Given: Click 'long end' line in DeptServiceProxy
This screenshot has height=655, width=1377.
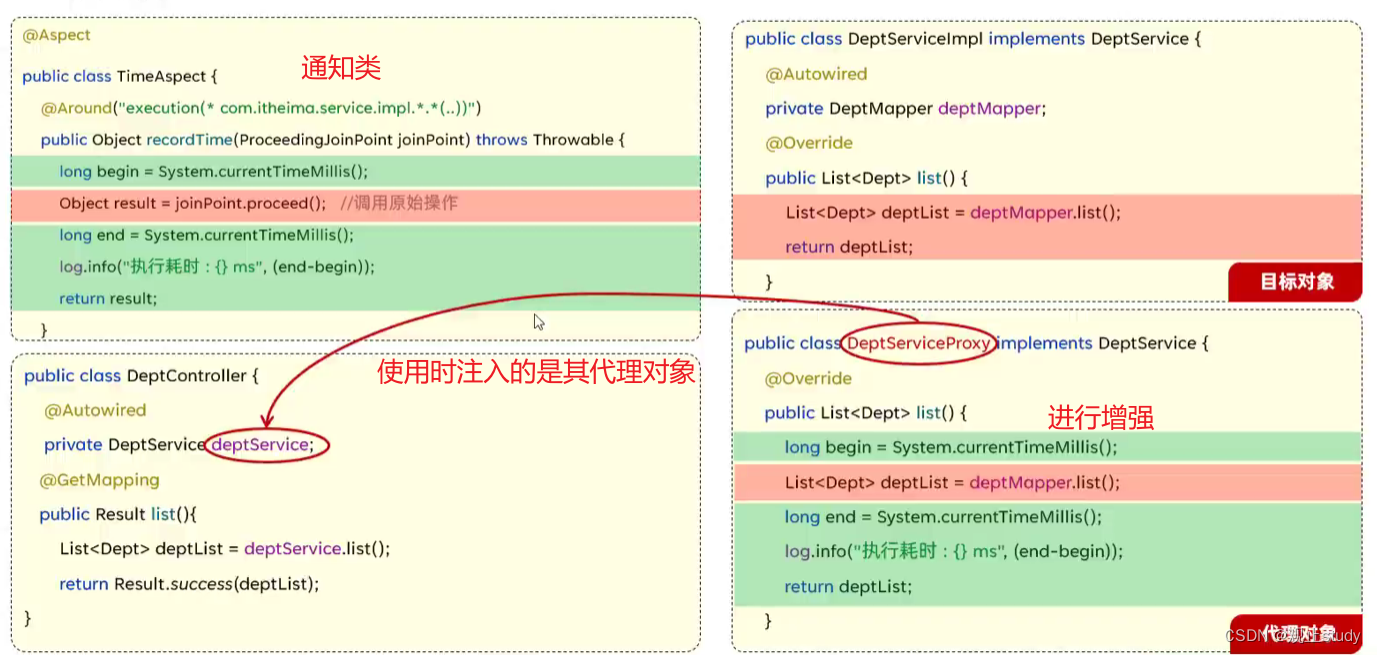Looking at the screenshot, I should click(943, 517).
